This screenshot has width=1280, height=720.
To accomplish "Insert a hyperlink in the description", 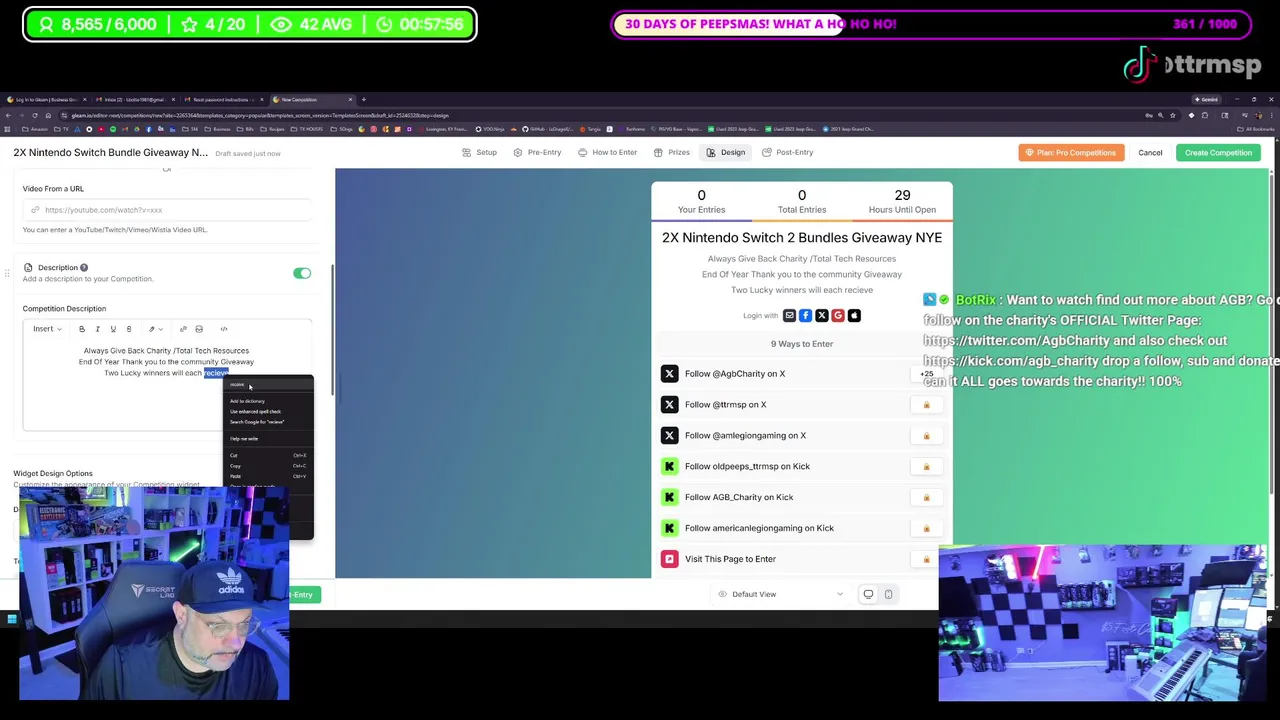I will 183,329.
